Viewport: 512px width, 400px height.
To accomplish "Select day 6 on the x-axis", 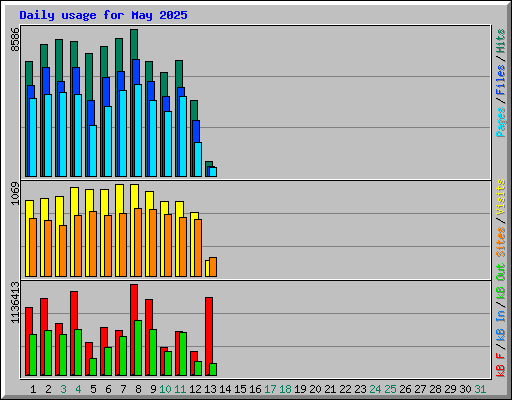I will pyautogui.click(x=108, y=389).
